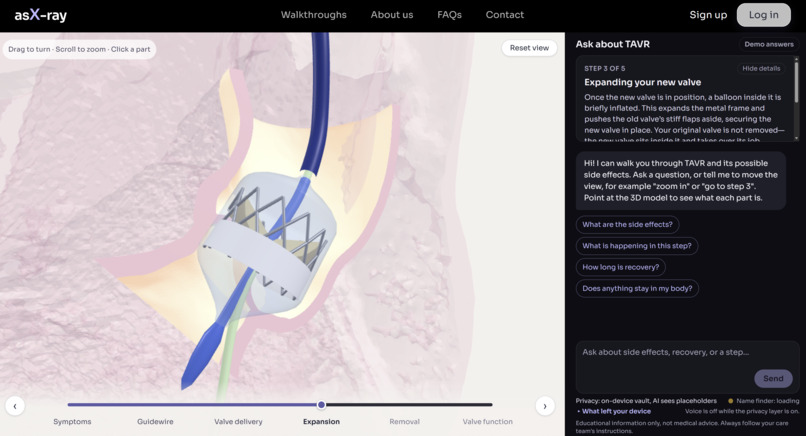Toggle Demo answers mode
The width and height of the screenshot is (806, 436).
(768, 44)
